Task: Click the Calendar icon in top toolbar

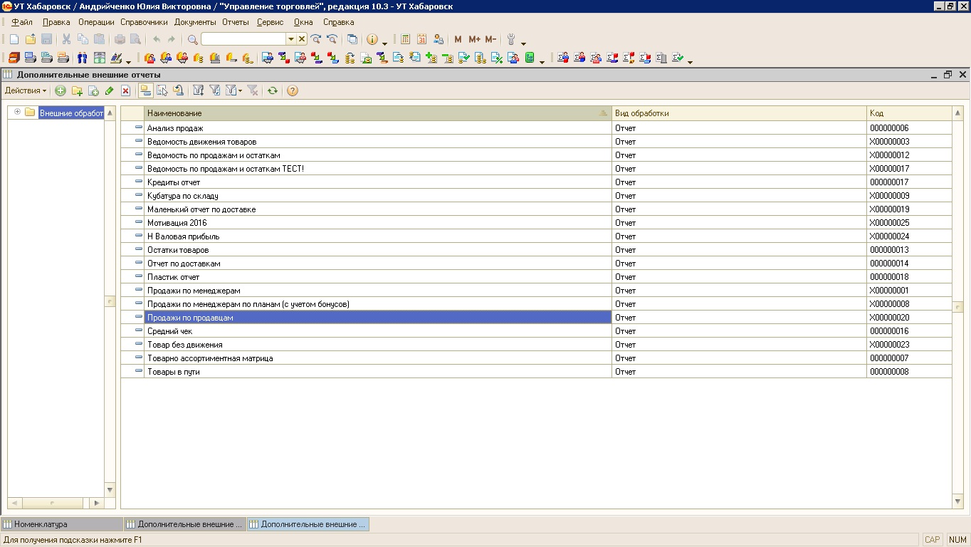Action: [422, 39]
